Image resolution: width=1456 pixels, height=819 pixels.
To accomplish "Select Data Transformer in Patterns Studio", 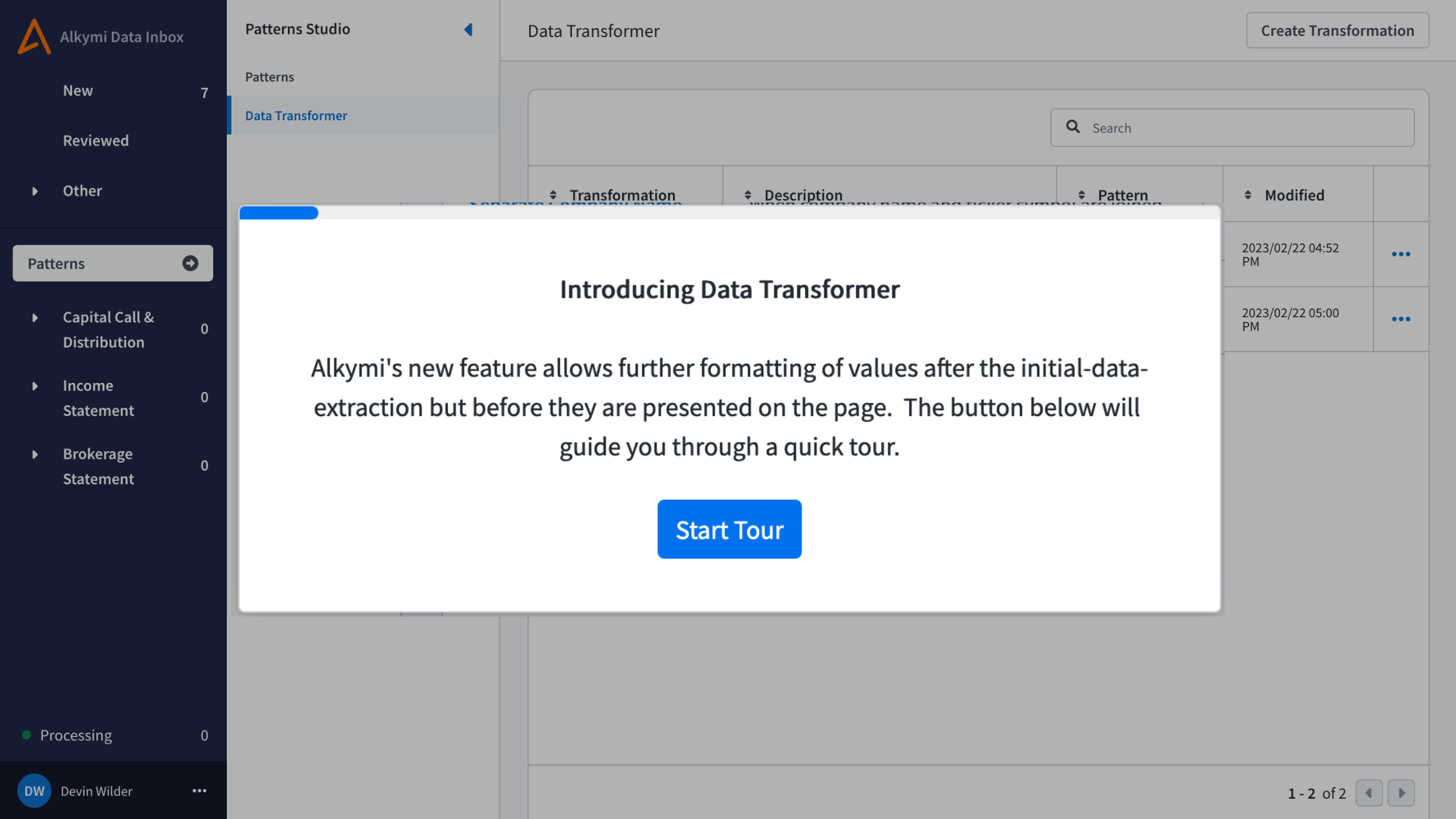I will pos(296,116).
